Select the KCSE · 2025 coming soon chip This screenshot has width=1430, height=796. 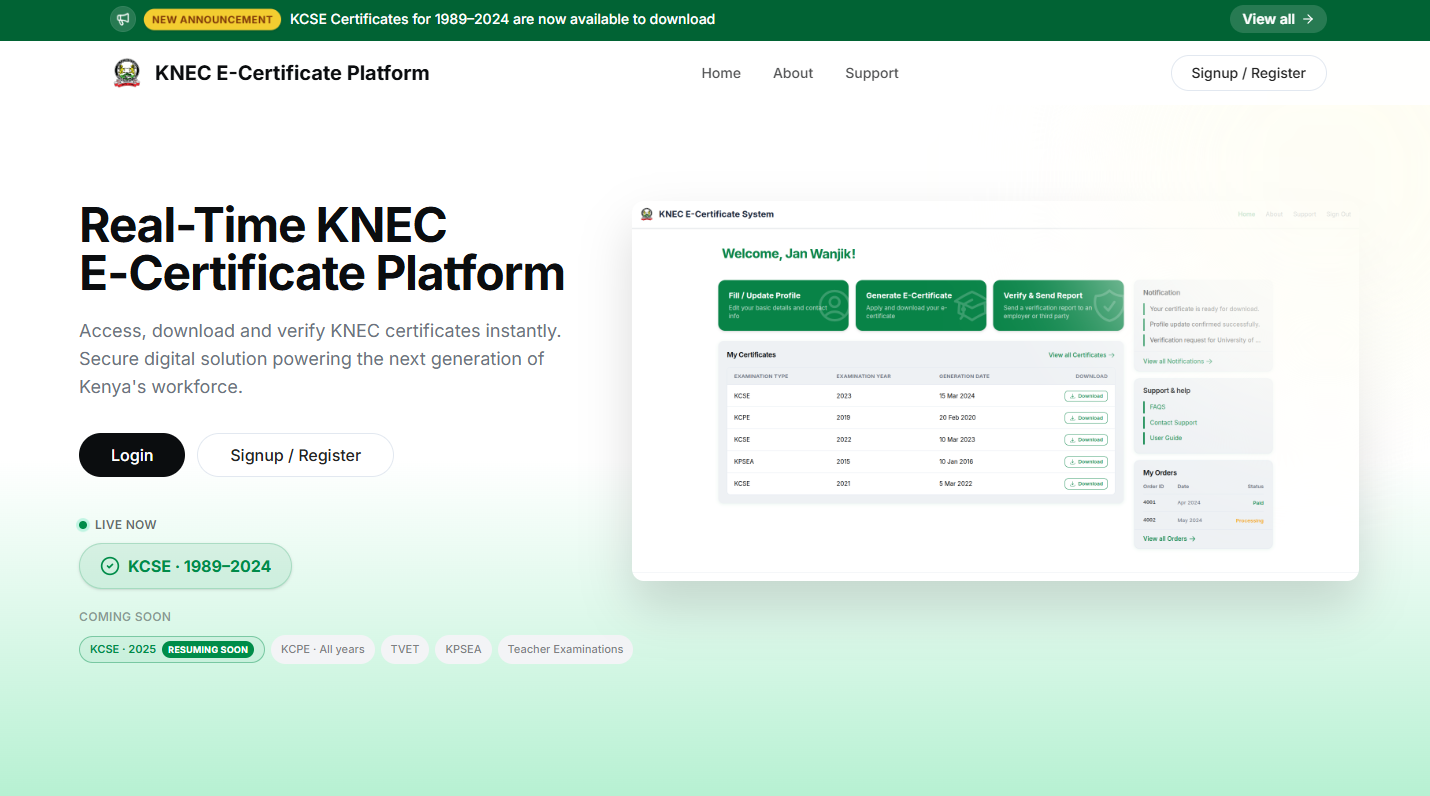(172, 649)
